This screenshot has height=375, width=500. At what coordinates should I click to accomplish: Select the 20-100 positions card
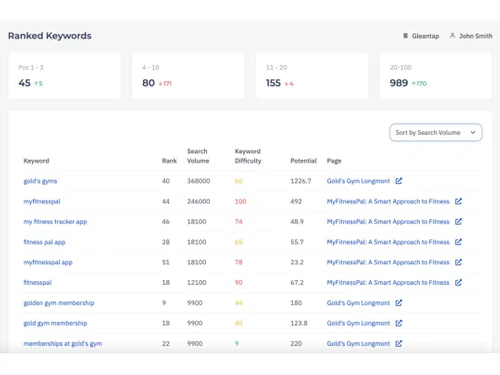point(436,76)
